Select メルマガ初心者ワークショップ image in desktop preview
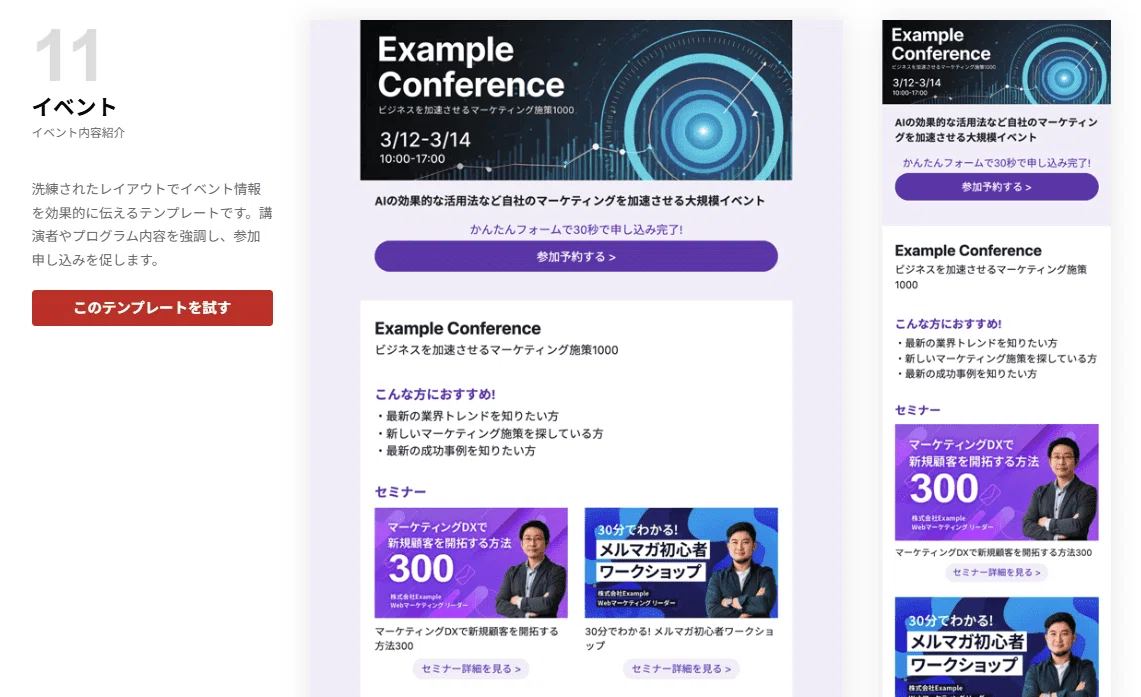This screenshot has width=1141, height=697. pos(681,563)
